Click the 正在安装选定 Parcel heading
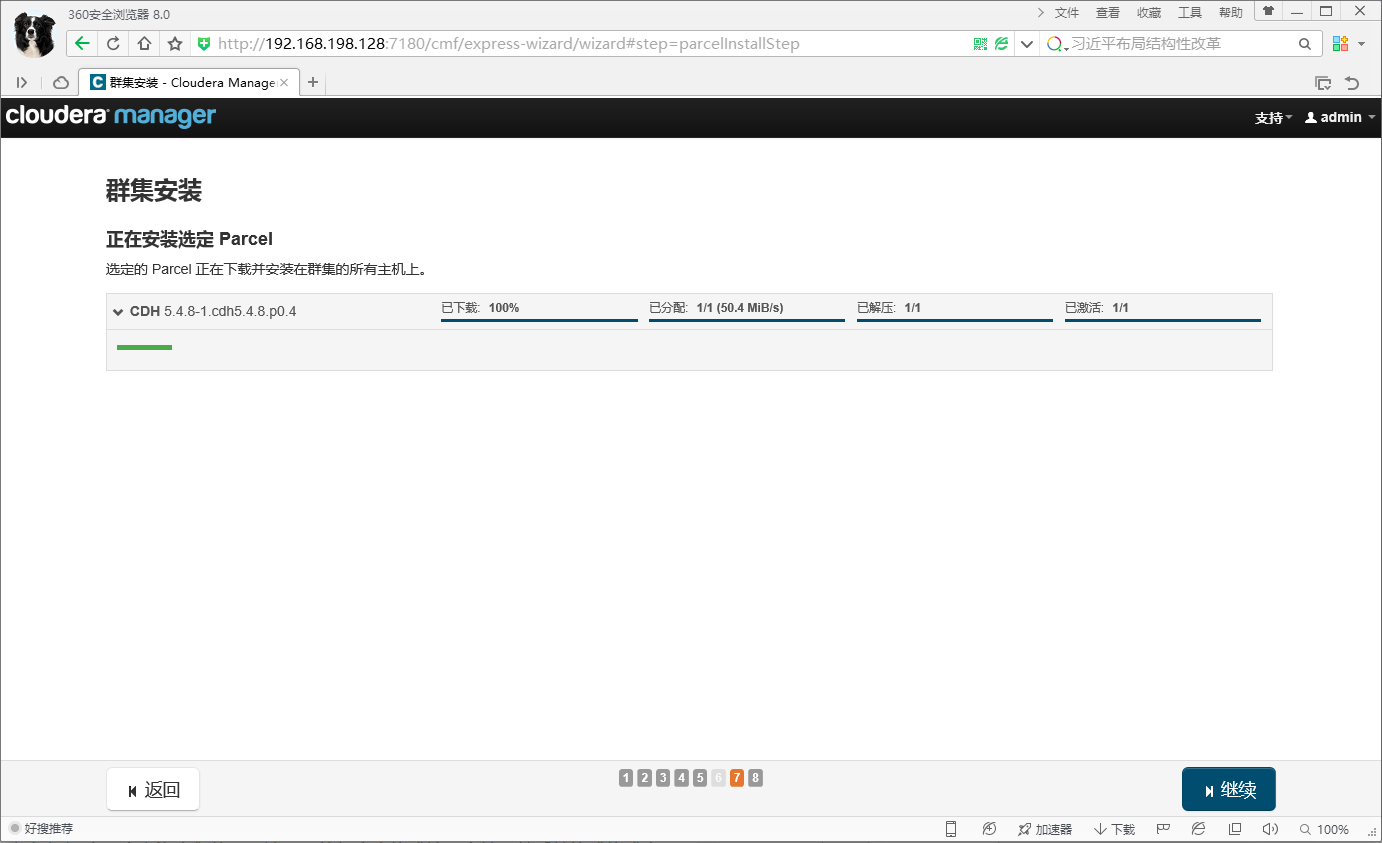 click(189, 239)
